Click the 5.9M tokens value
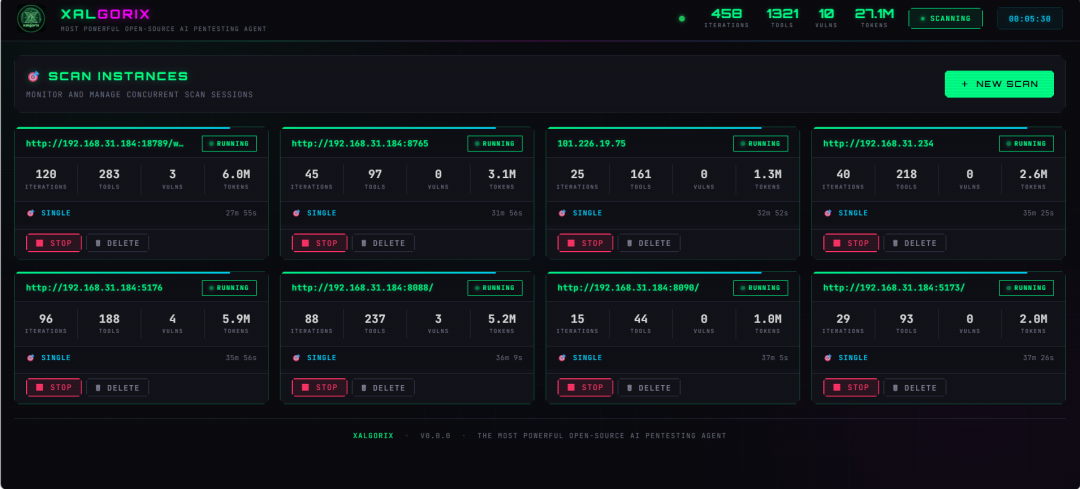1080x489 pixels. coord(236,319)
